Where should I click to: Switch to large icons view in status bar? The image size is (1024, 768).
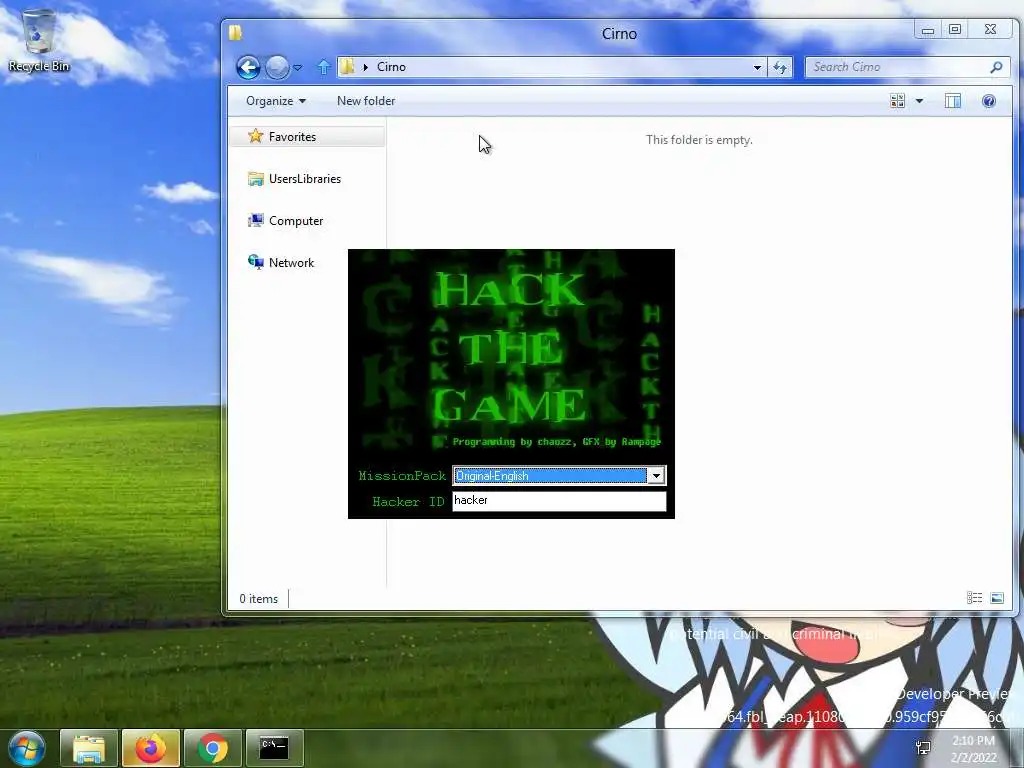click(x=997, y=598)
